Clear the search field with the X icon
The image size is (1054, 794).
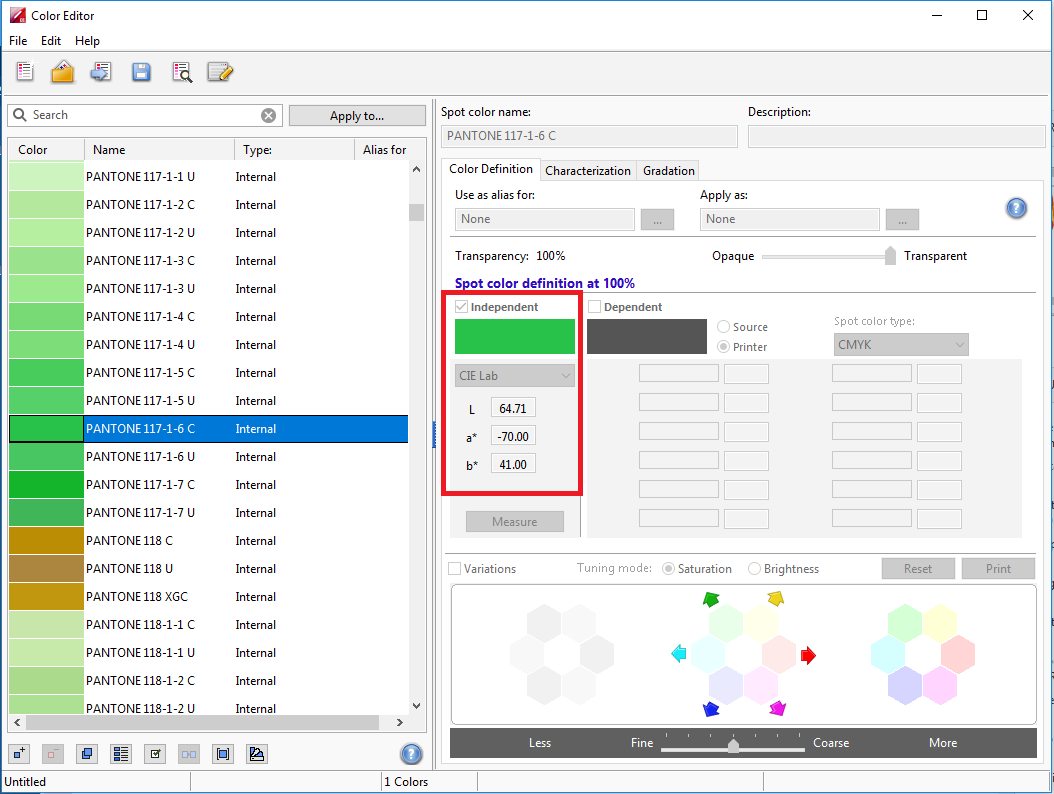[x=268, y=116]
